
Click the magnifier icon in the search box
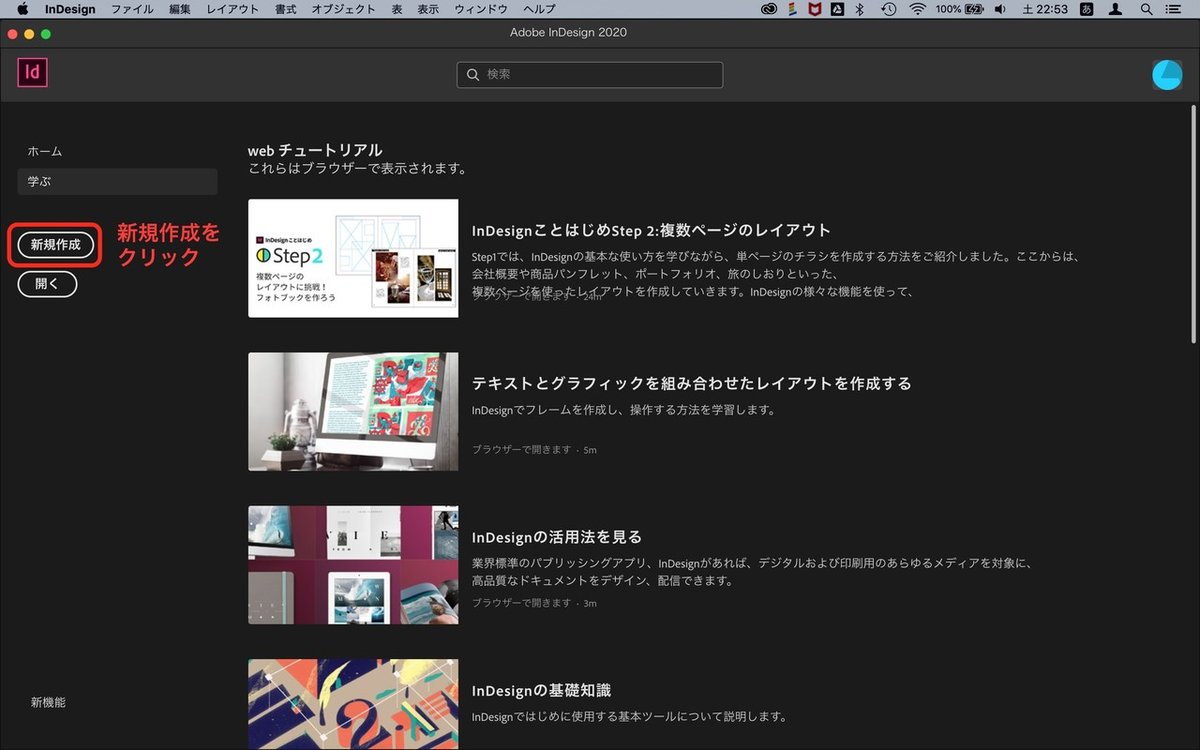coord(473,75)
